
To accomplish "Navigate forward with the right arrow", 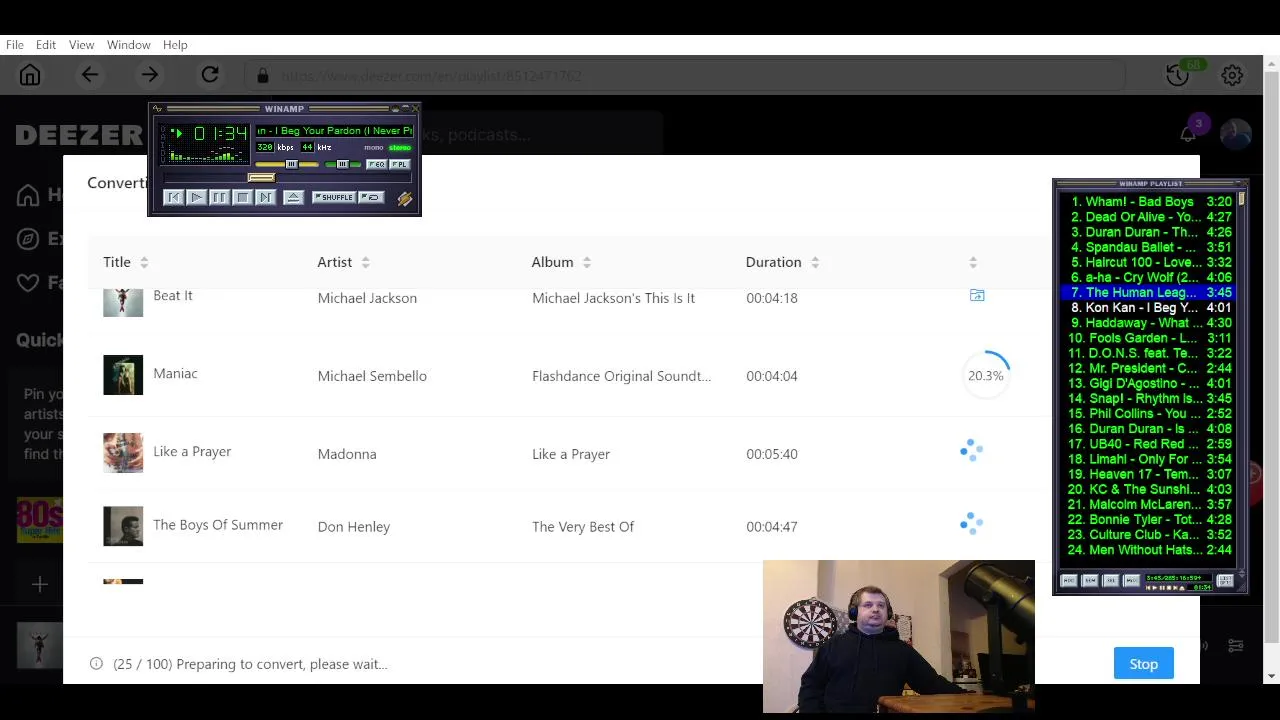I will point(149,75).
